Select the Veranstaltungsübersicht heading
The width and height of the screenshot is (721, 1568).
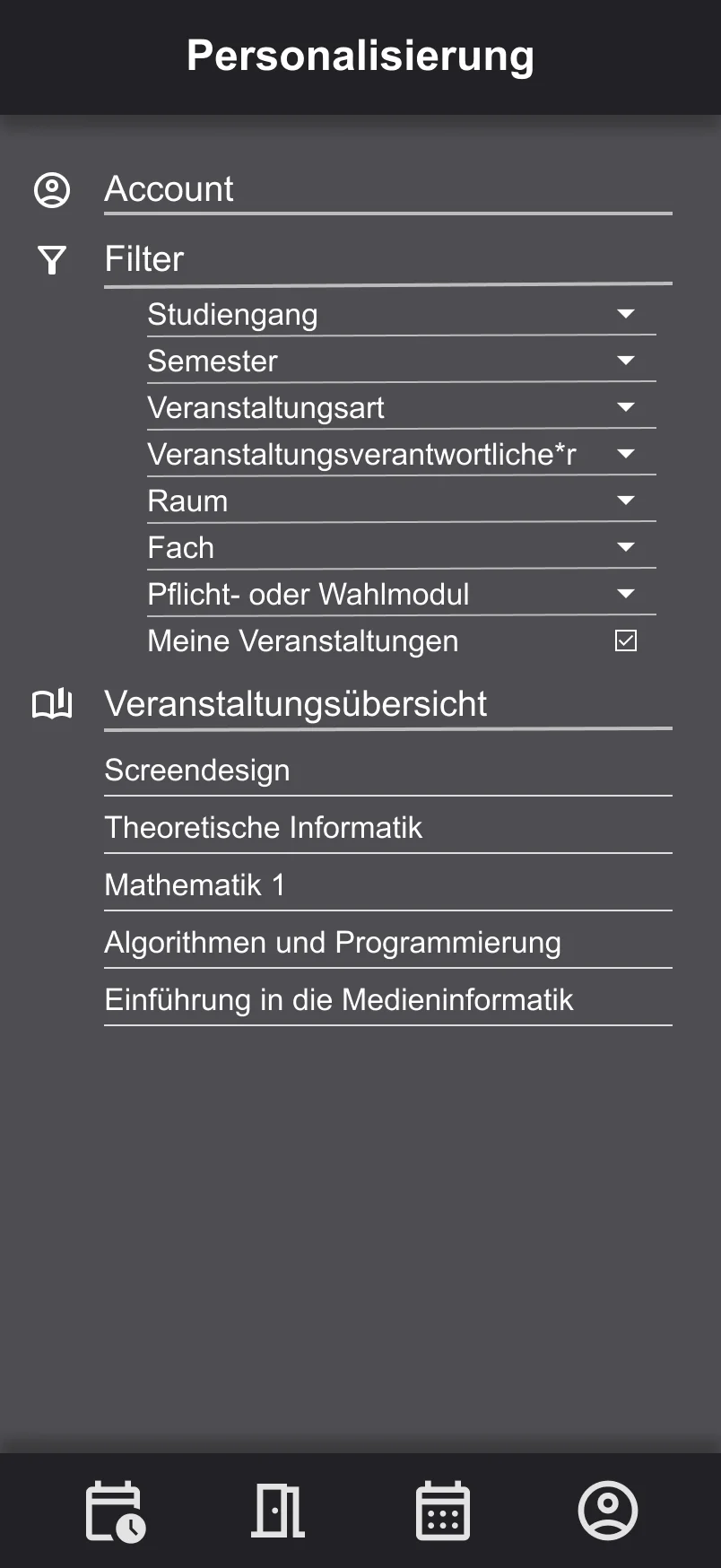296,704
